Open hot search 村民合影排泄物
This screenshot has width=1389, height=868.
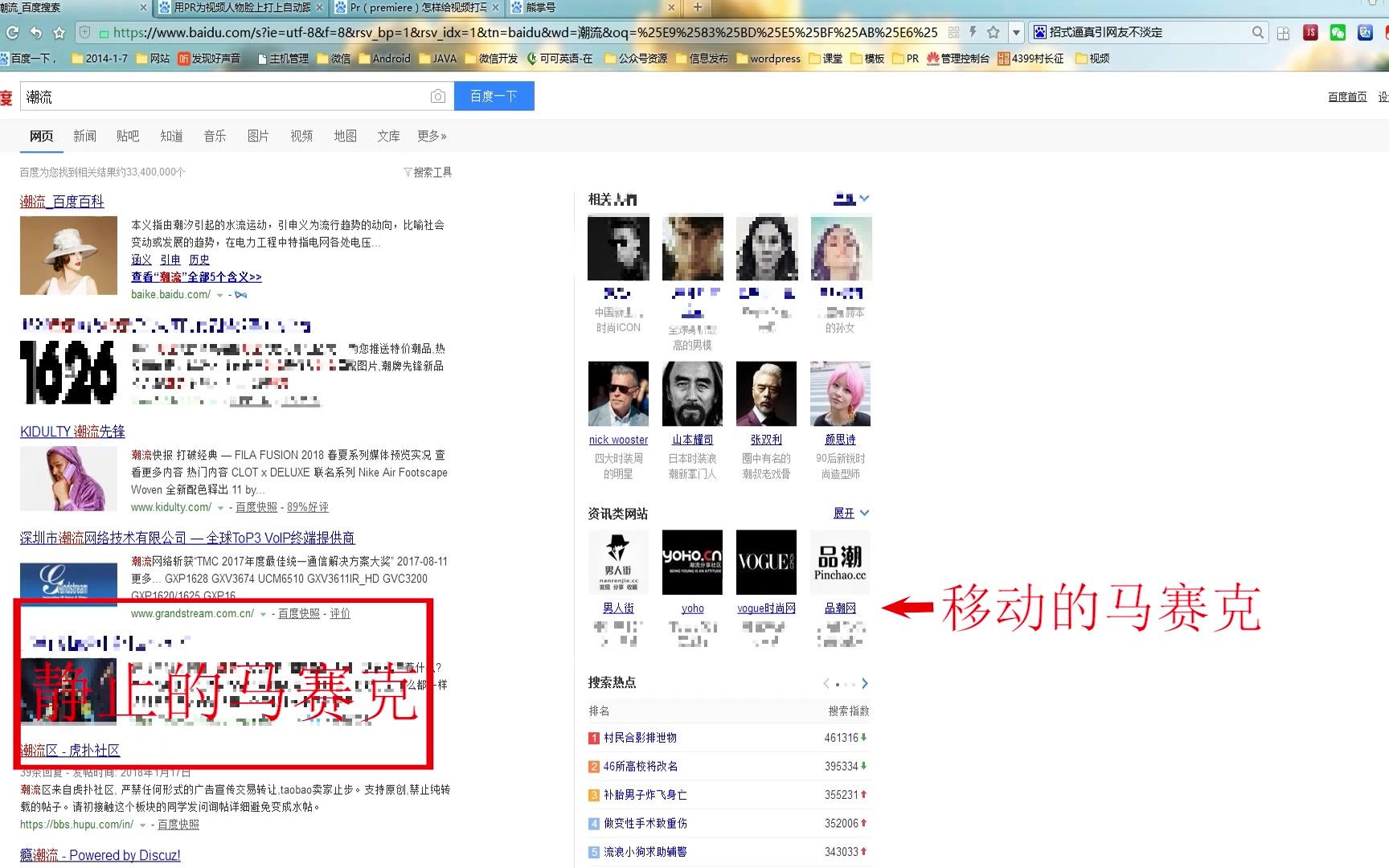click(x=640, y=738)
